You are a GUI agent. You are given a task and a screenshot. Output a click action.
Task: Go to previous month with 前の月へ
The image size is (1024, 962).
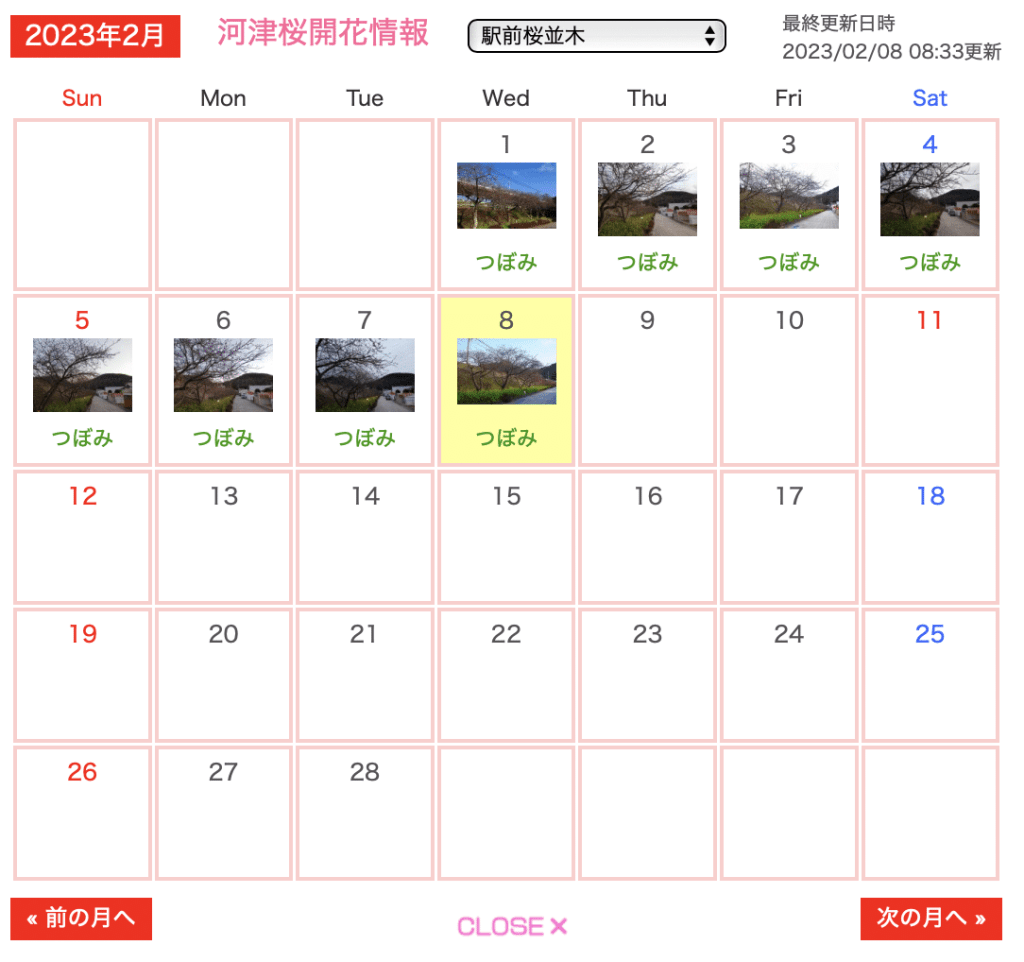(81, 919)
